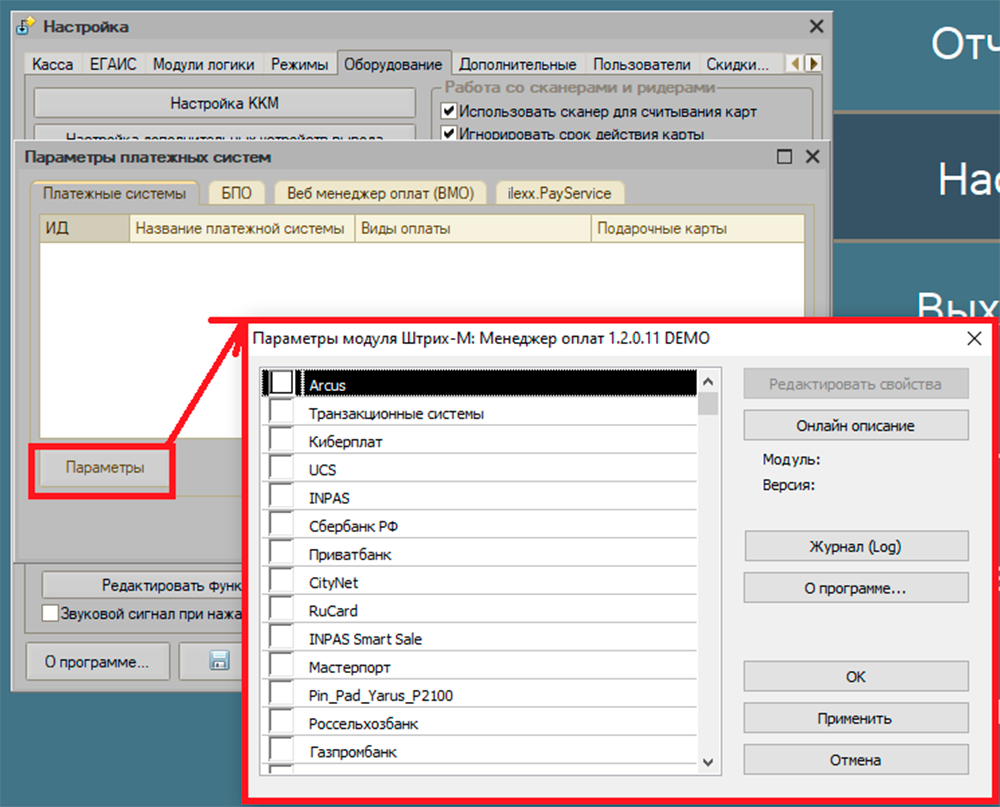Click the Настройка ККМ button
This screenshot has width=1000, height=807.
(224, 103)
